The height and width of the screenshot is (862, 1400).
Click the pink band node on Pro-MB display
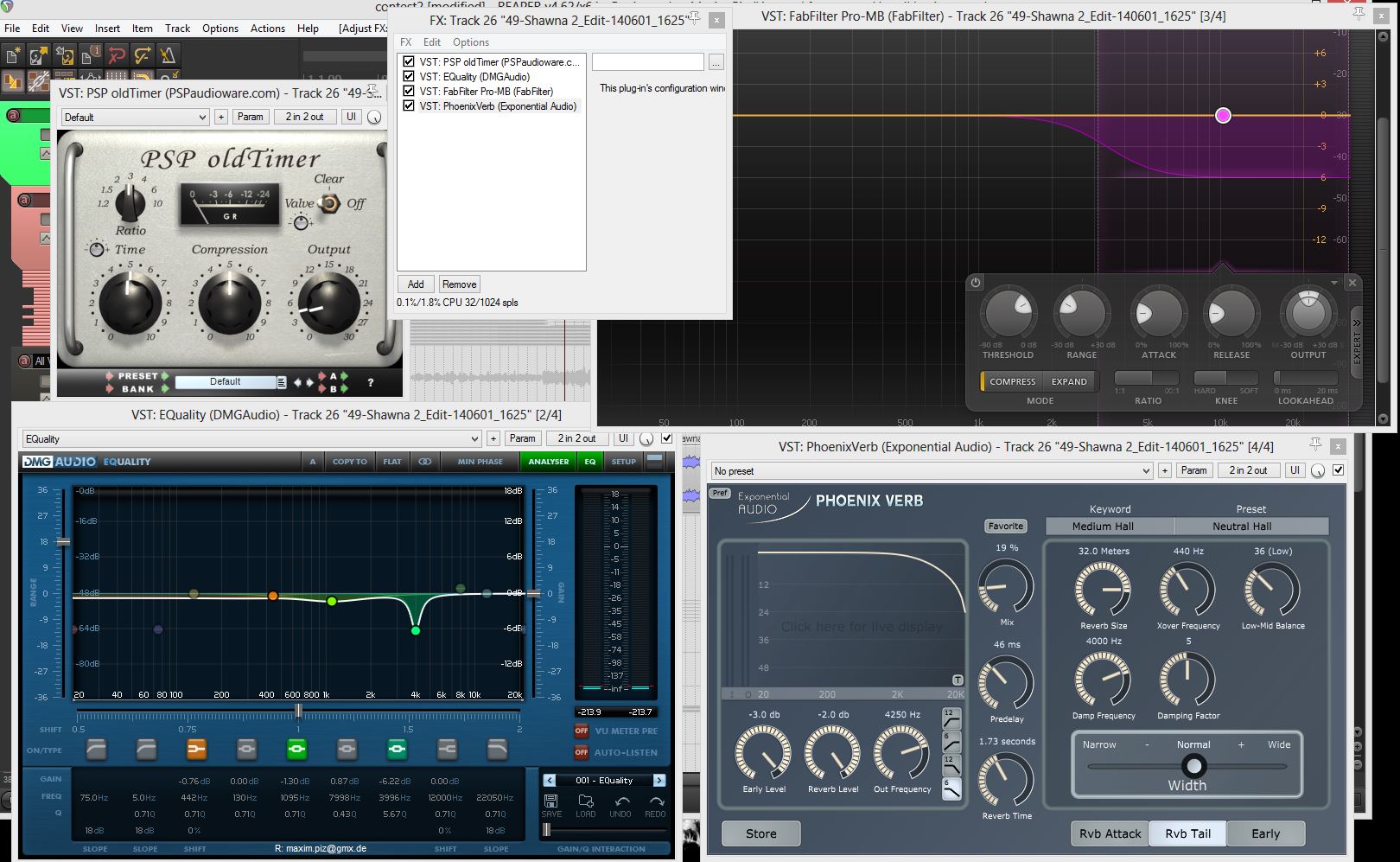pyautogui.click(x=1223, y=115)
